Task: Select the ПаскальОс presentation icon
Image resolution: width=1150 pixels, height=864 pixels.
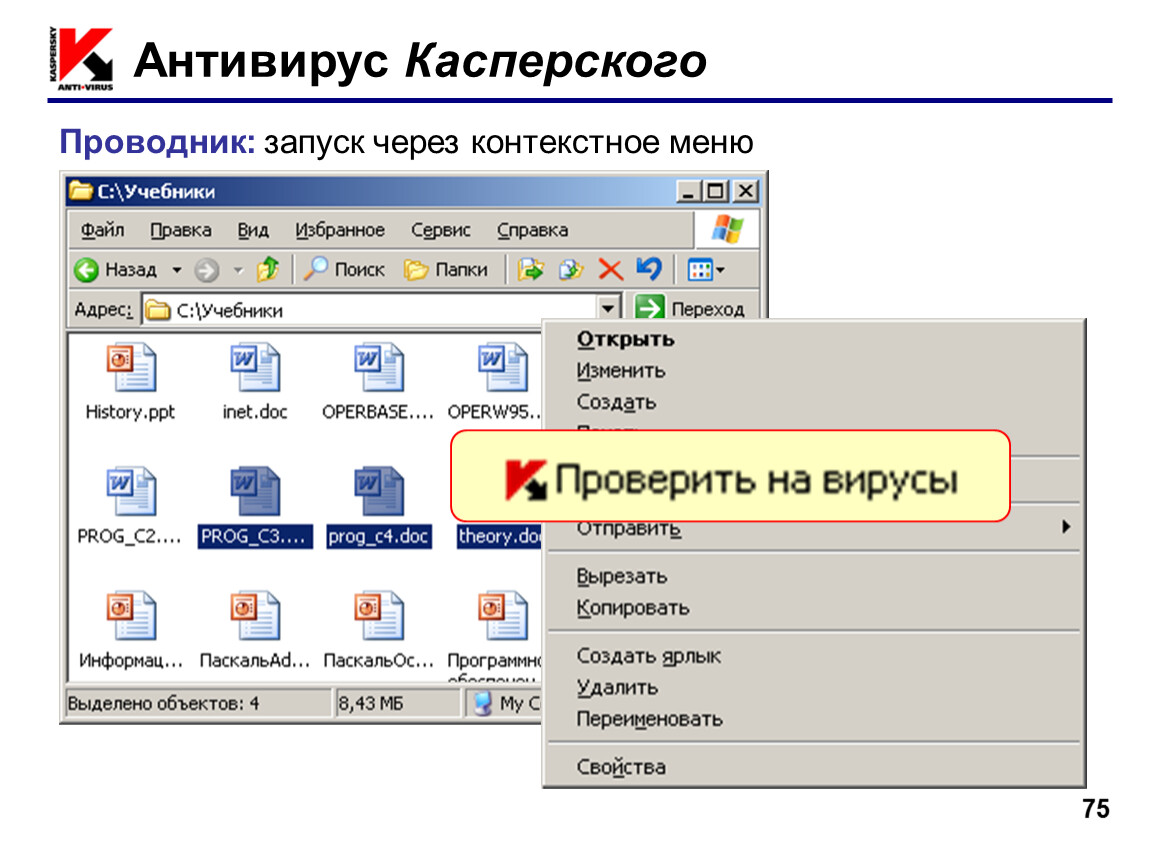Action: click(378, 615)
